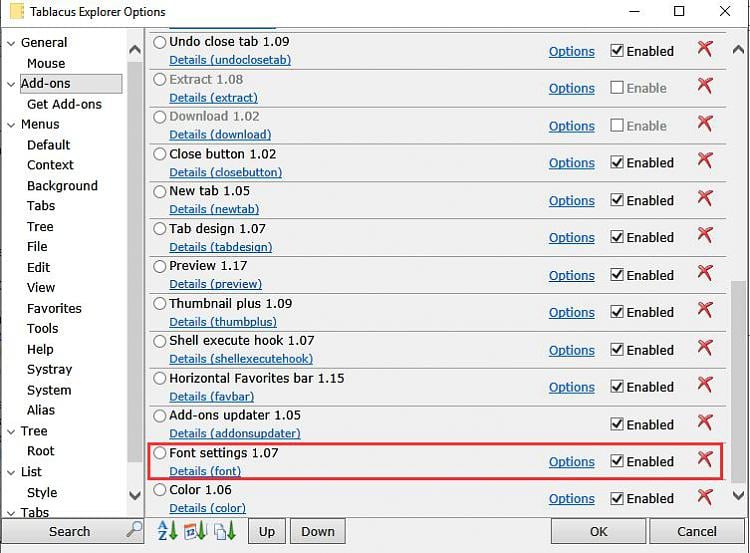Screen dimensions: 750x553
Task: Check Enable for Download add-on
Action: [x=617, y=125]
